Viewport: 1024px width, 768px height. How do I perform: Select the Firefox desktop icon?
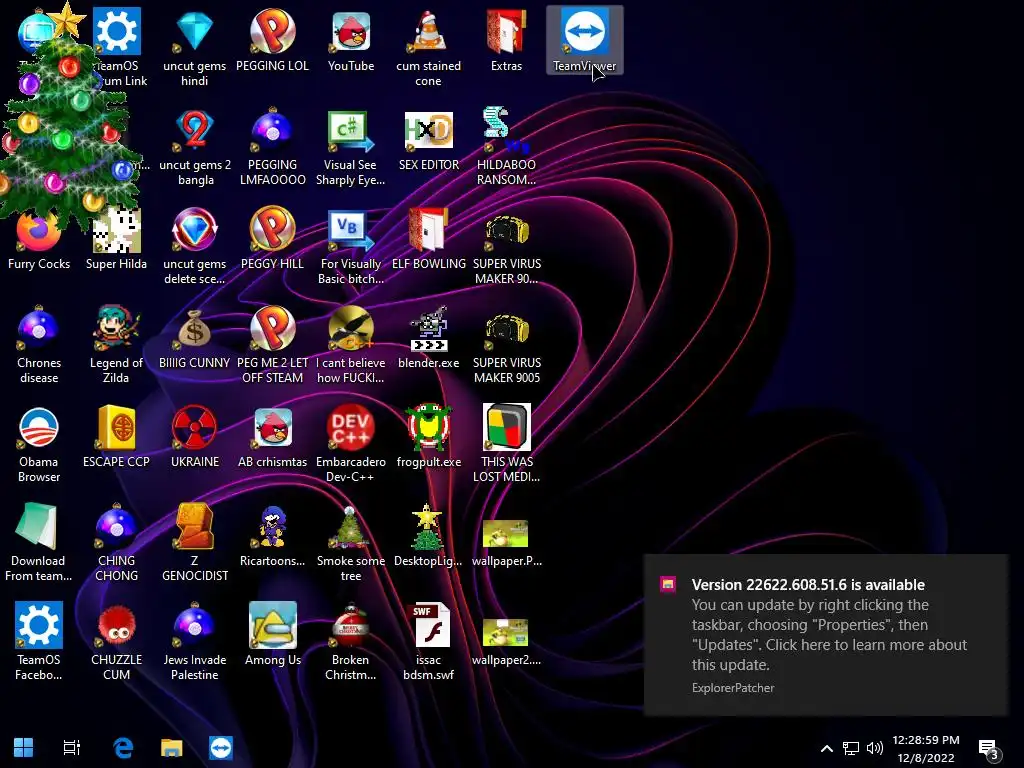(x=39, y=238)
